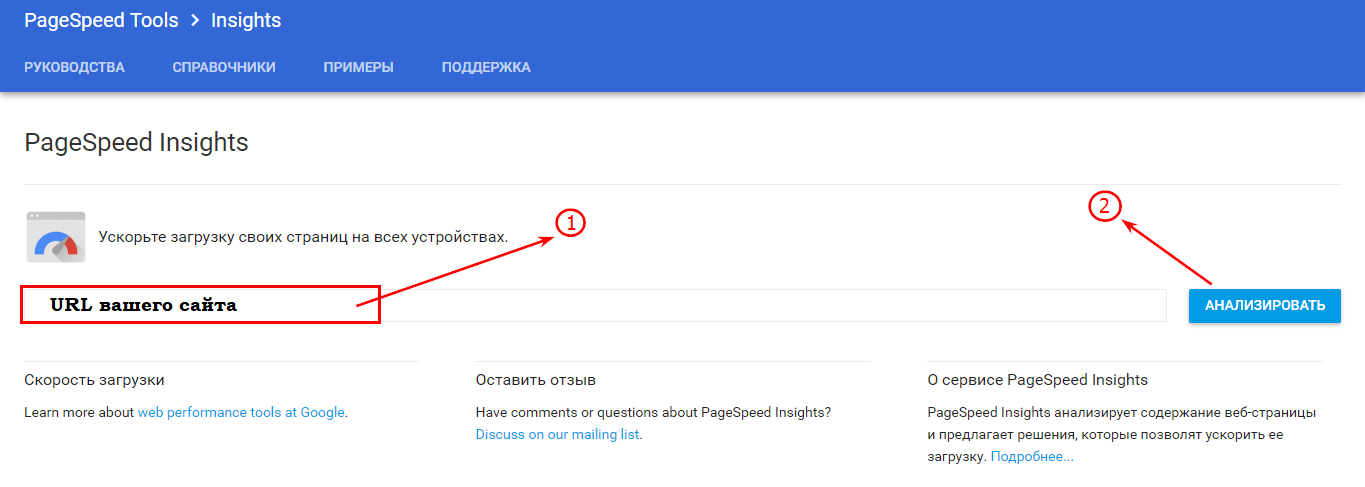Image resolution: width=1365 pixels, height=487 pixels.
Task: Select the Insights breadcrumb item
Action: pos(246,20)
